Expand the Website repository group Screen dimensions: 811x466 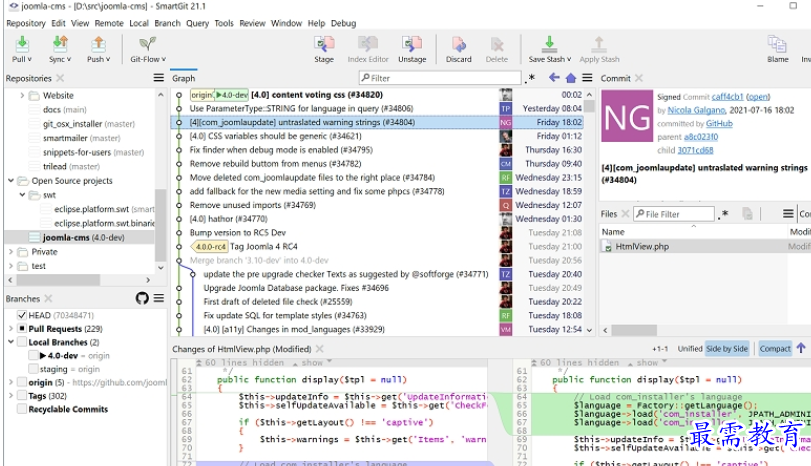[x=22, y=96]
